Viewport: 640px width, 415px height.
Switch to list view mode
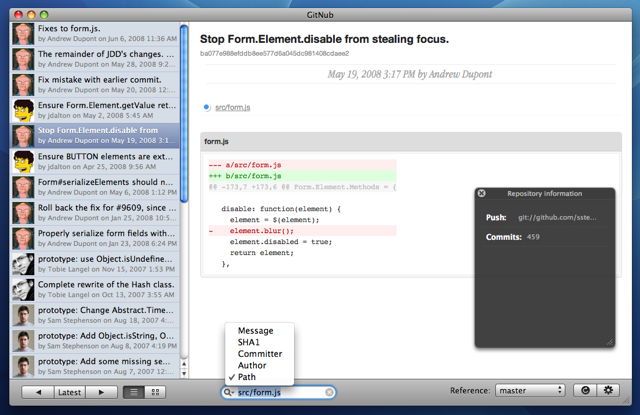pyautogui.click(x=134, y=392)
